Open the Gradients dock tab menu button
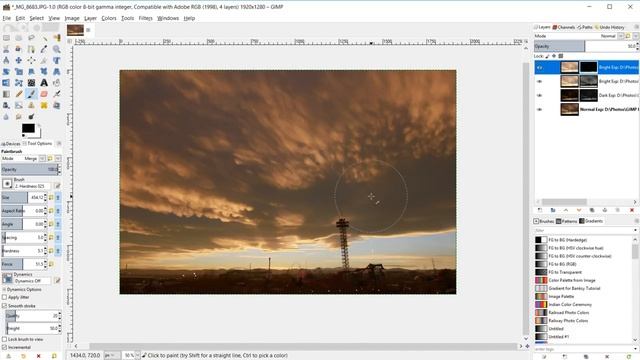The image size is (640, 360). click(636, 221)
